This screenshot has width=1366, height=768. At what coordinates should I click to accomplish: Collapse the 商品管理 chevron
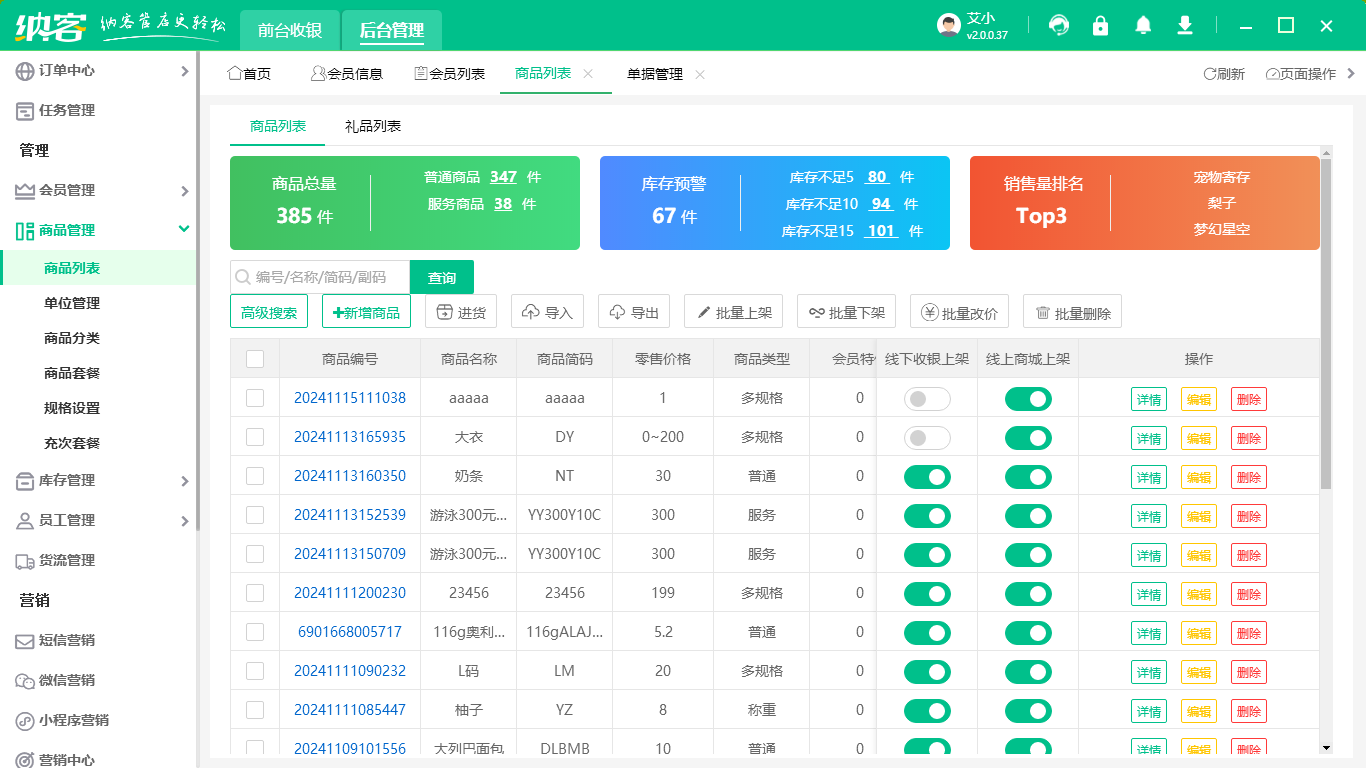(184, 229)
